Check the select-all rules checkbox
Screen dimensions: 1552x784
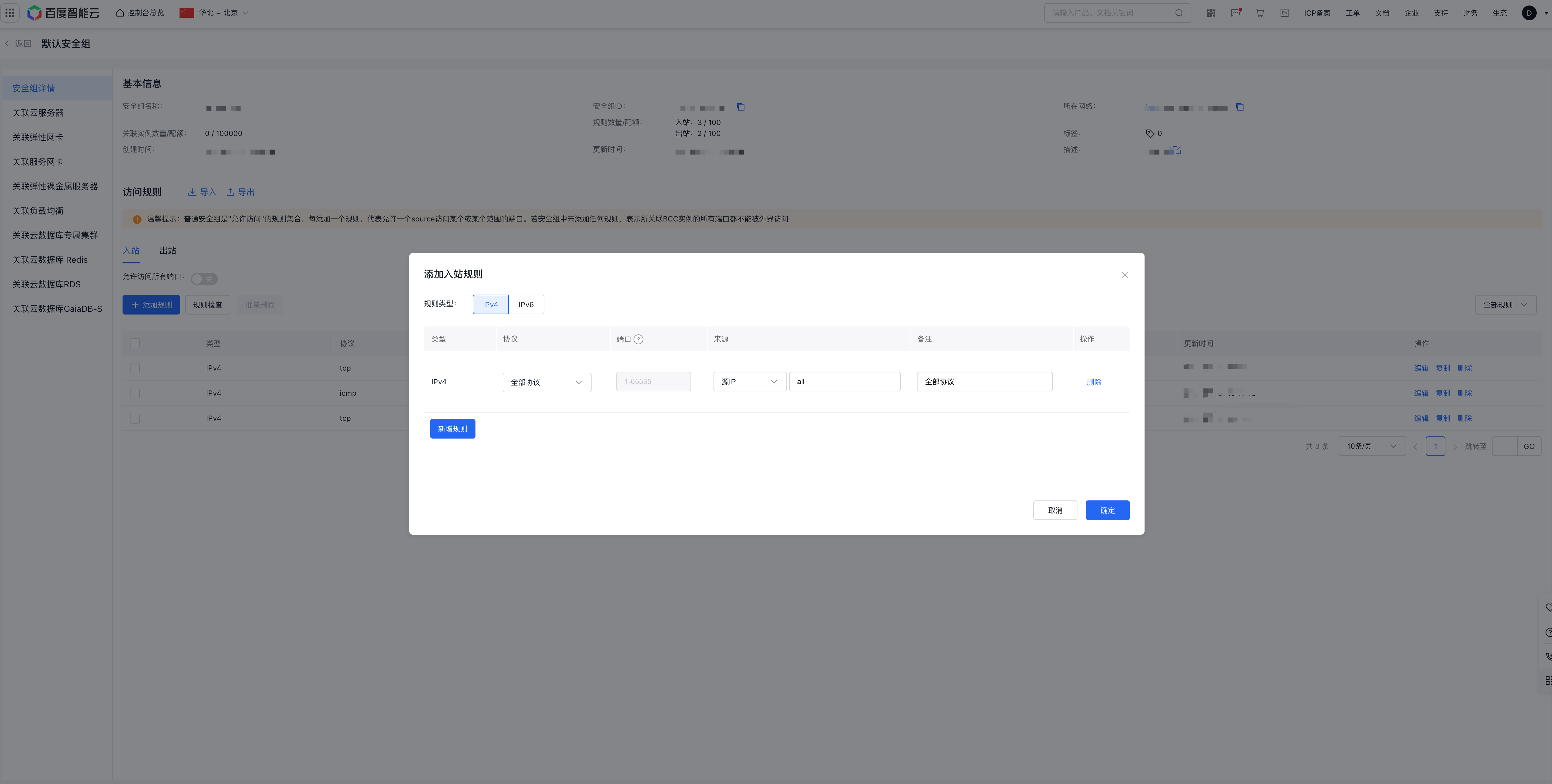[x=134, y=343]
